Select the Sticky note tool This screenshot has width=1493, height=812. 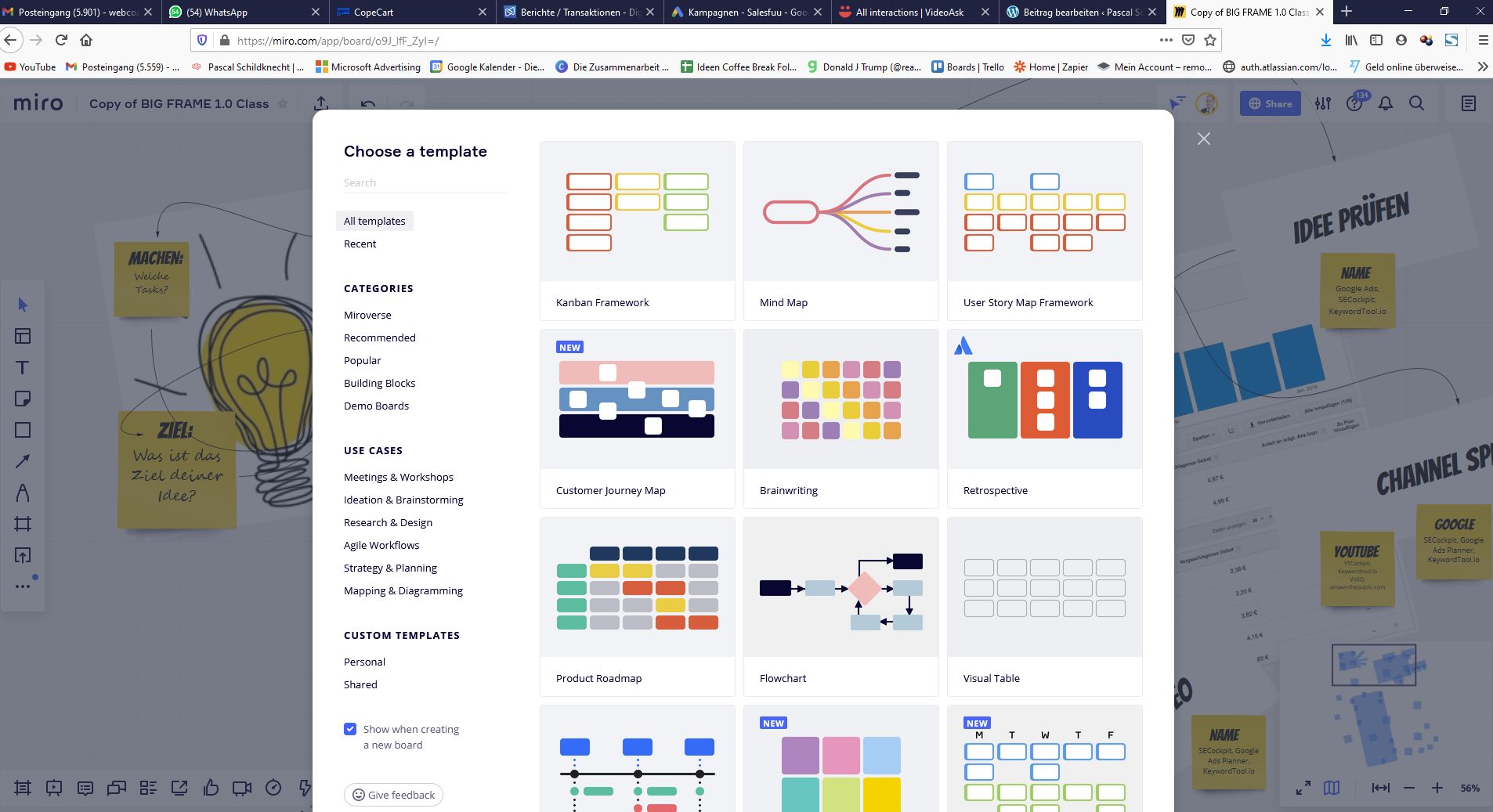23,399
